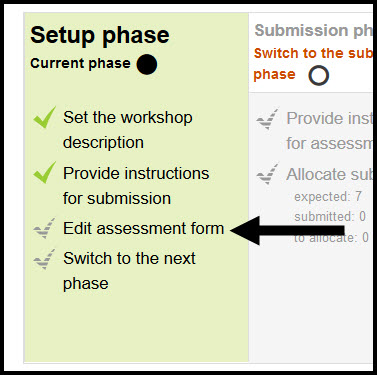Open Set the workshop description link
Viewport: 377px width, 375px height.
click(x=128, y=130)
